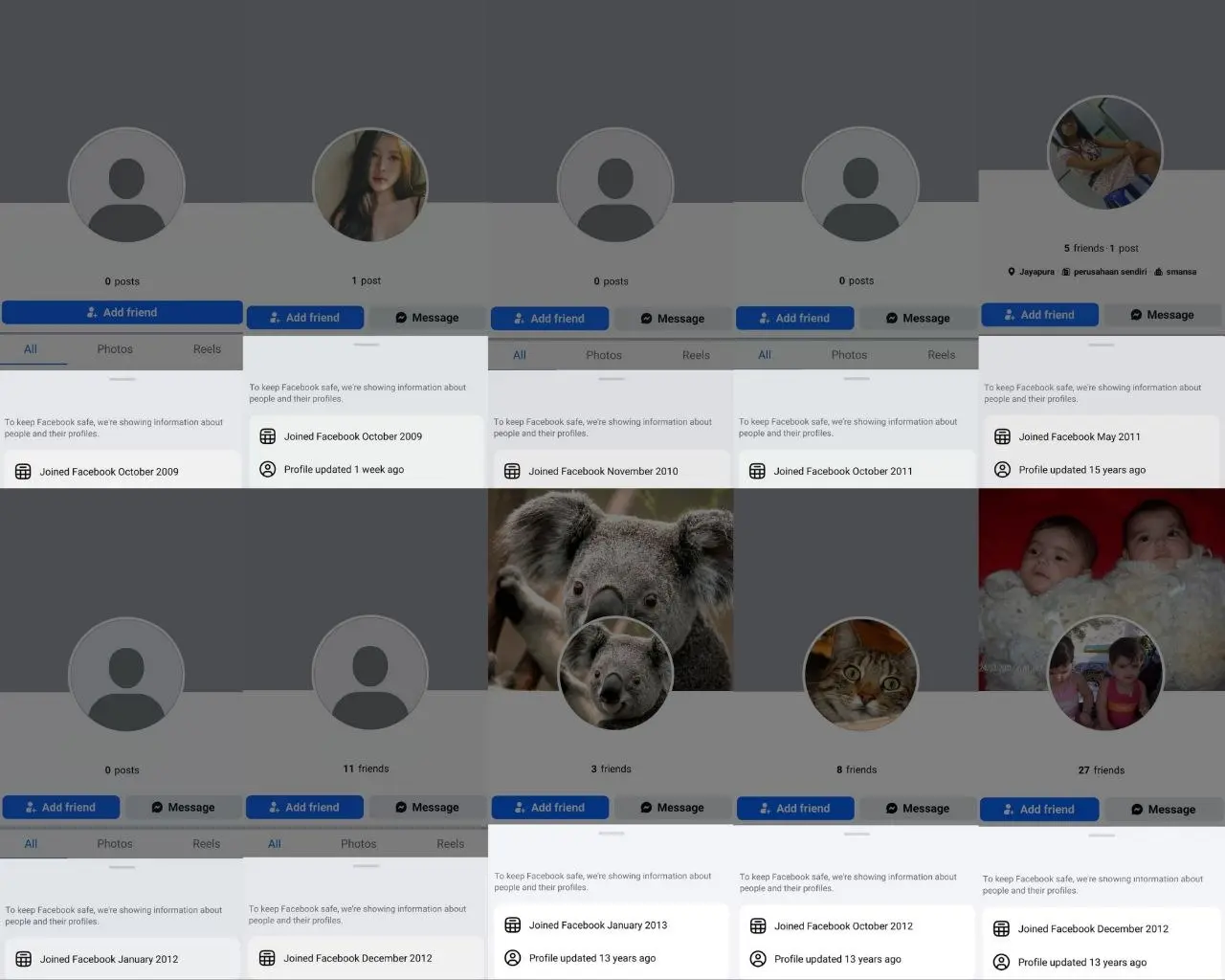Open the cat profile picture
This screenshot has width=1225, height=980.
[x=860, y=675]
